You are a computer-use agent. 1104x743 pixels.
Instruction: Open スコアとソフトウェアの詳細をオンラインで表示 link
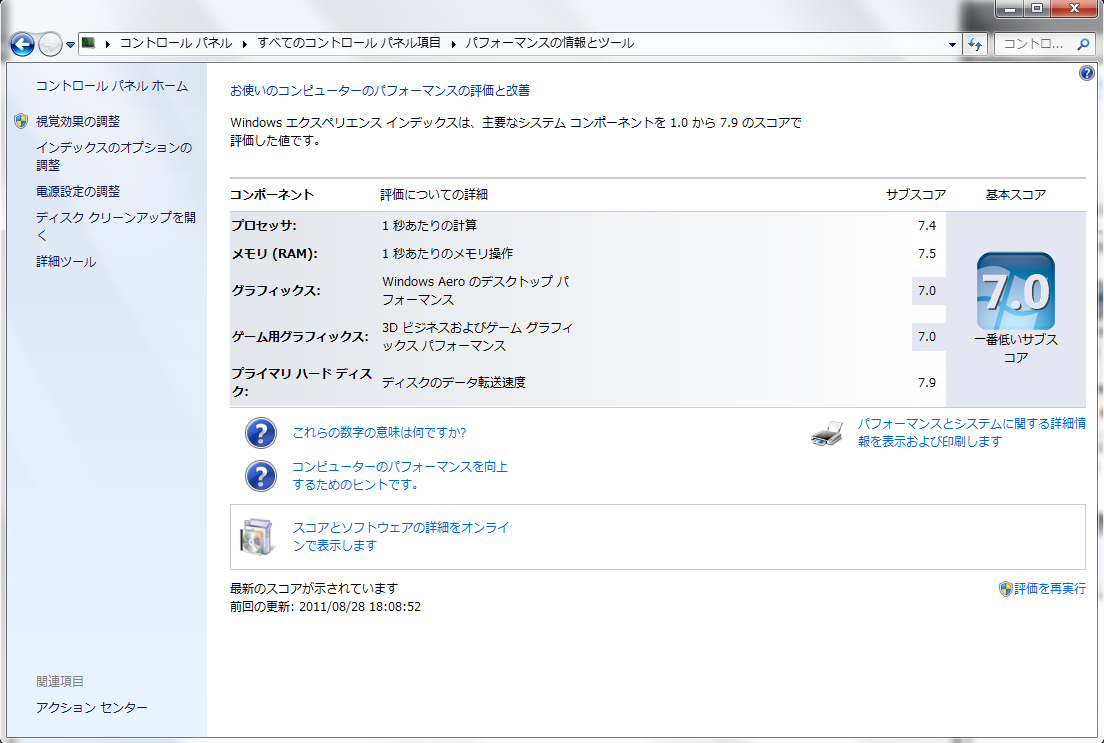401,537
